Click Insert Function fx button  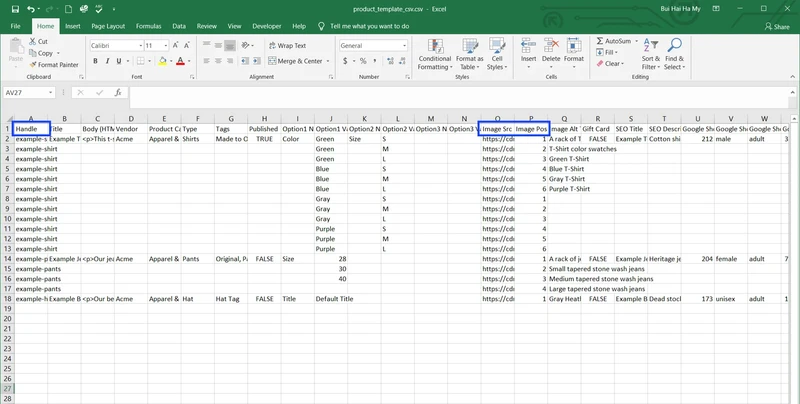pos(118,93)
